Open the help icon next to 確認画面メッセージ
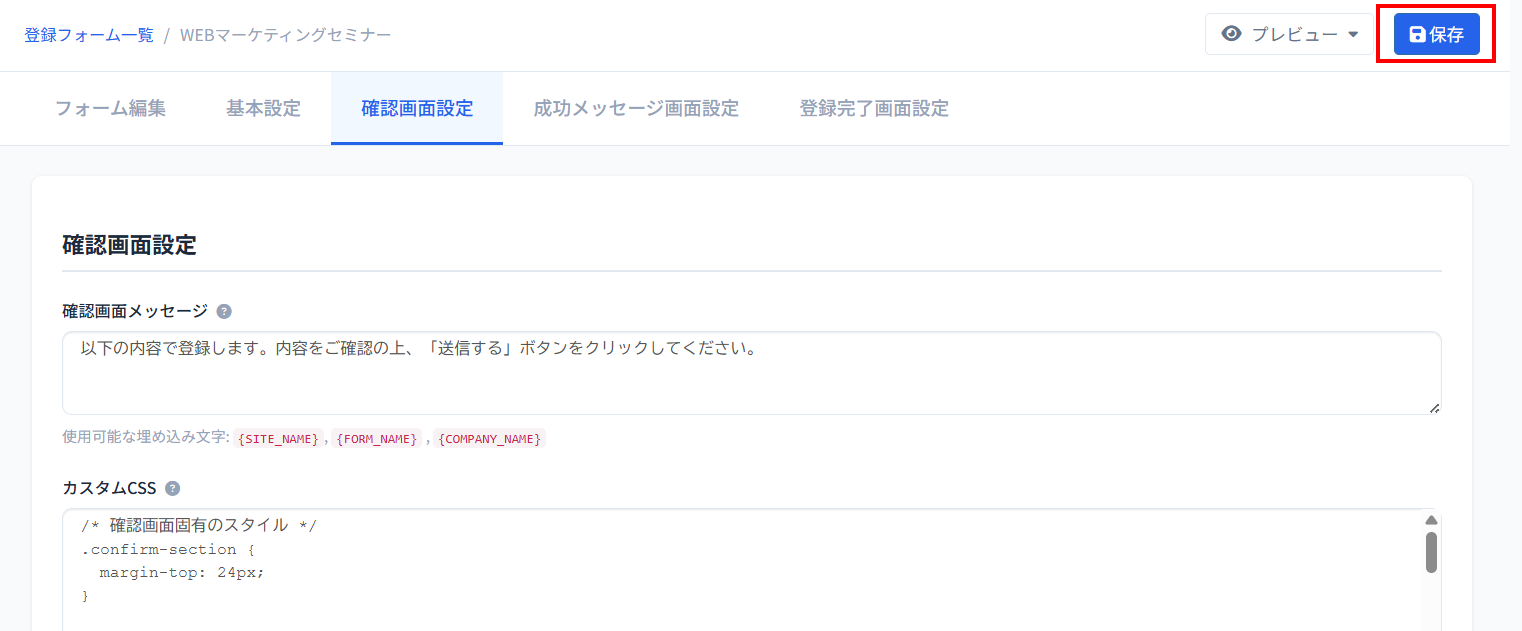 pos(224,311)
